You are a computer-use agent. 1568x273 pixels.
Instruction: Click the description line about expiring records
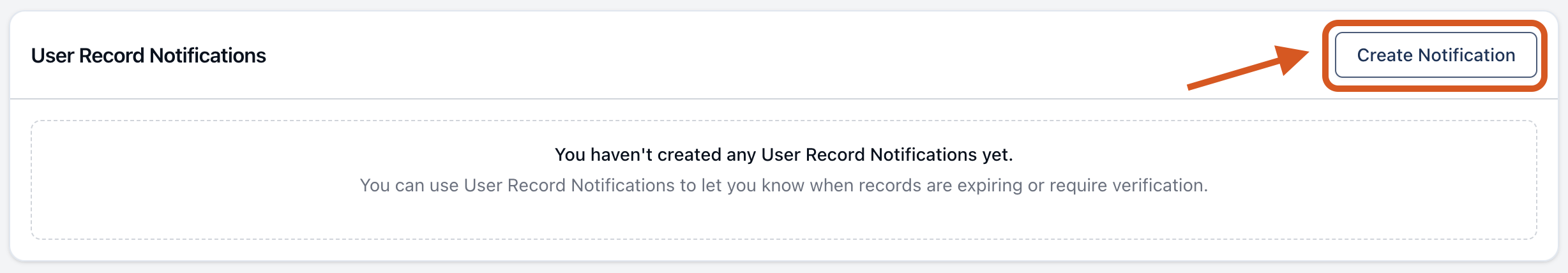(783, 185)
